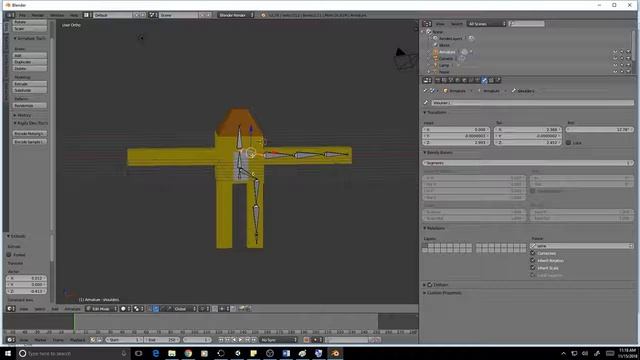Screen dimensions: 640x360
Task: Switch to World properties tab icon
Action: (x=458, y=80)
